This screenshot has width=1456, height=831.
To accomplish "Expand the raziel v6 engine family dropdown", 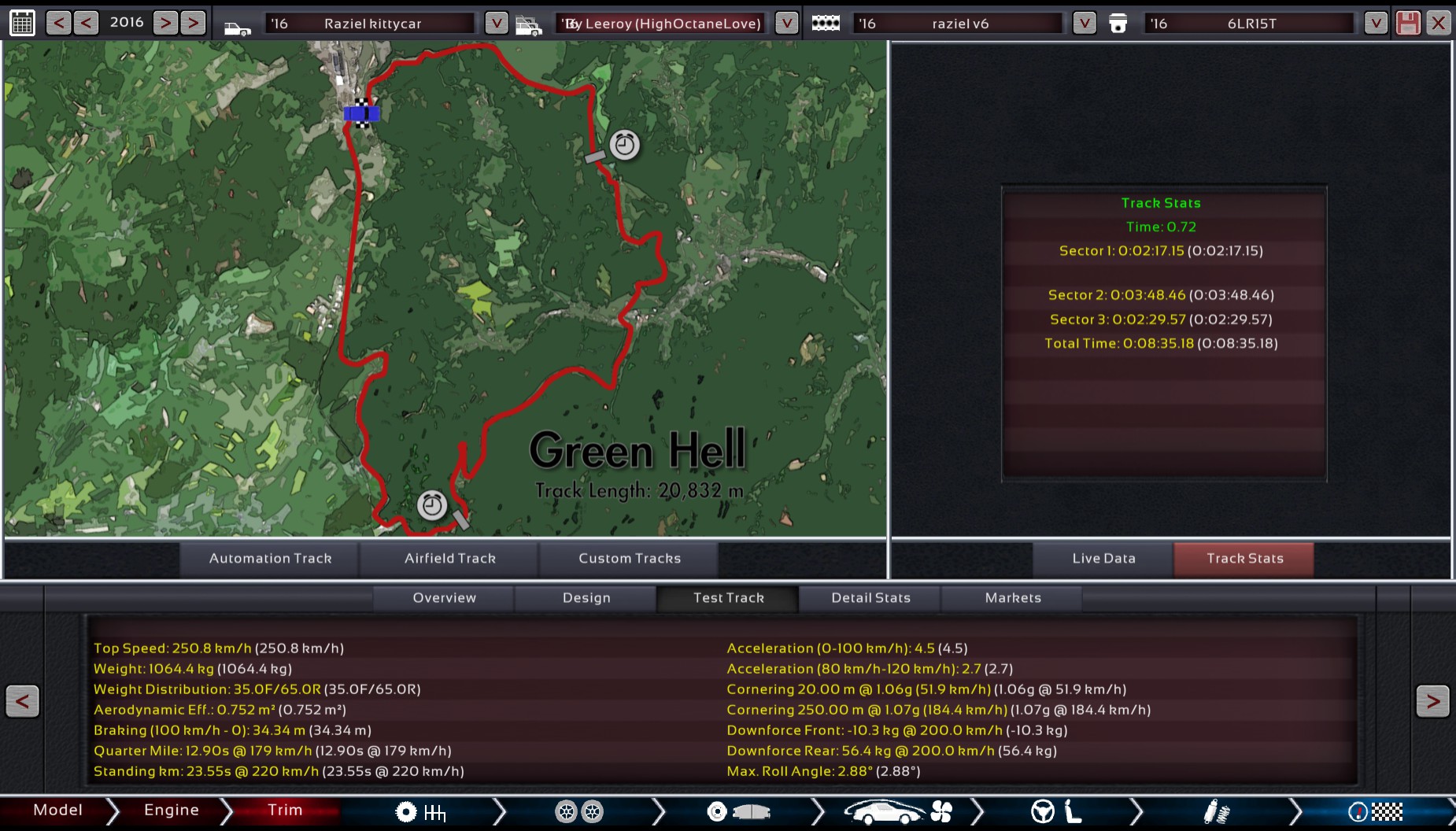I will click(1084, 23).
